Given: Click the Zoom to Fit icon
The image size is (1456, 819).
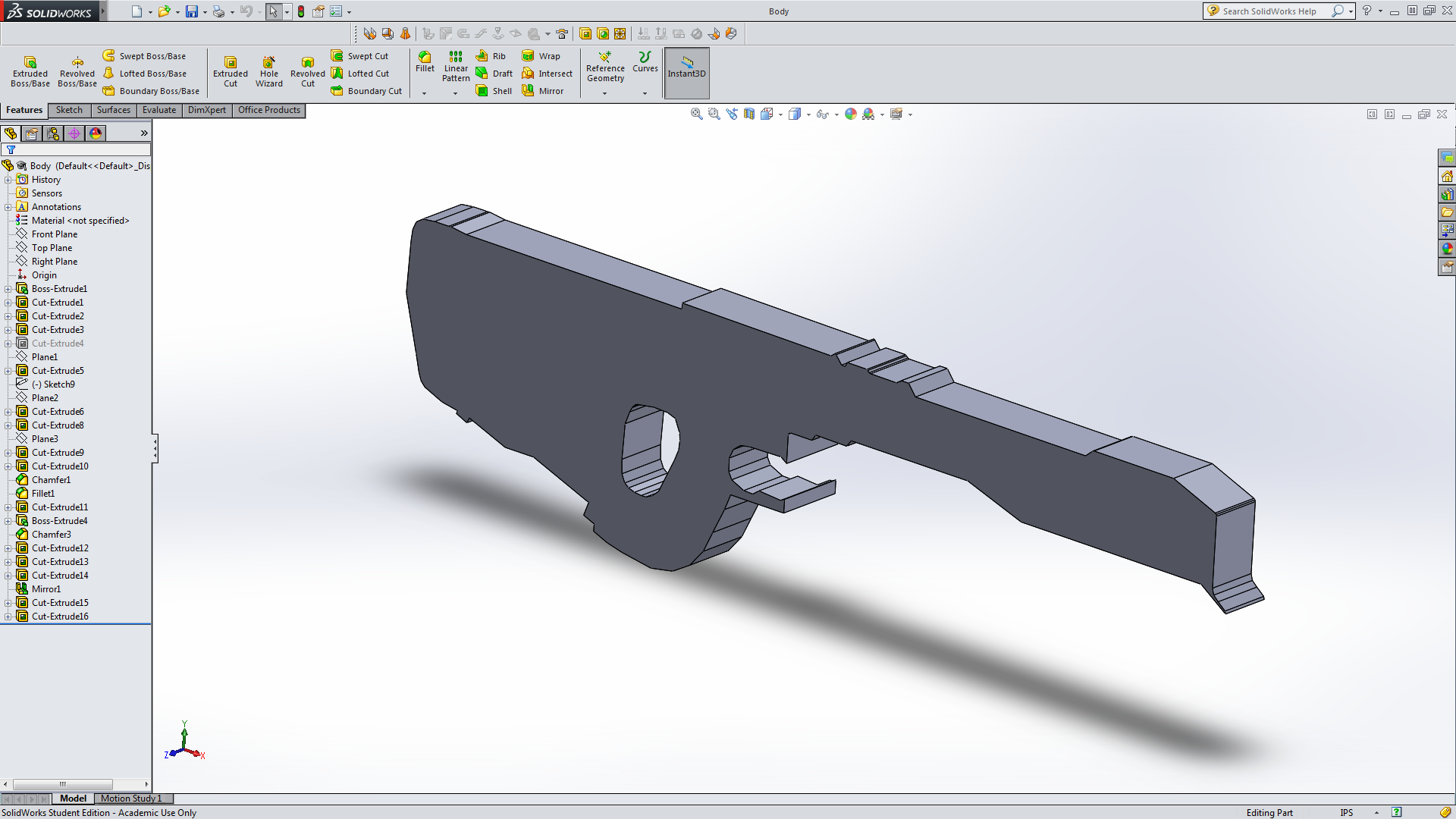Looking at the screenshot, I should pos(696,114).
